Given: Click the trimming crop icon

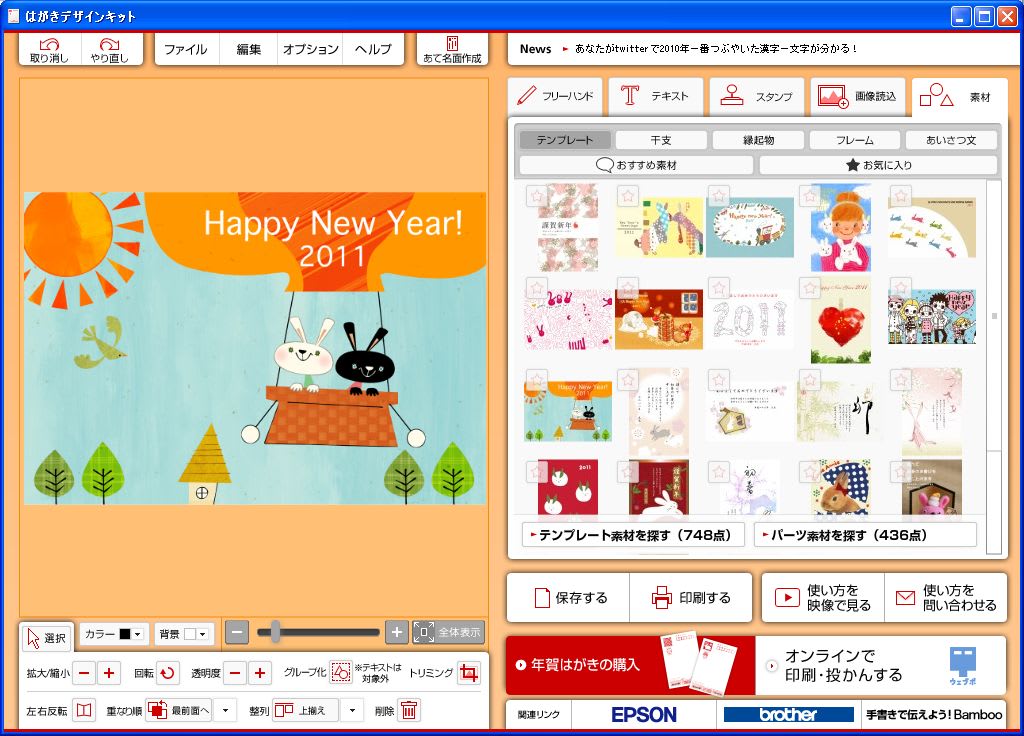Looking at the screenshot, I should click(468, 674).
